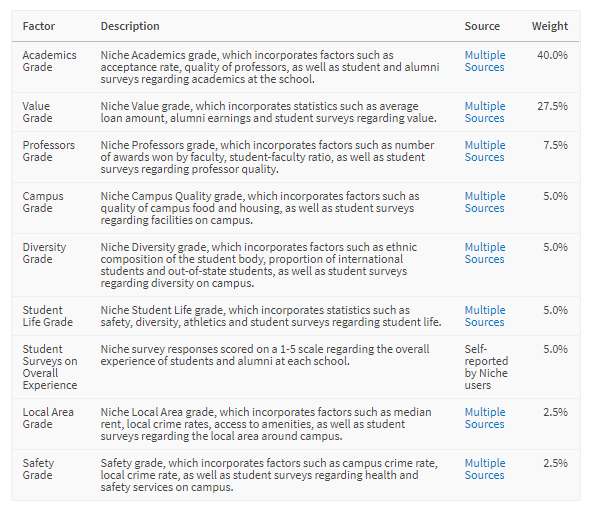Click the Factor column header

(39, 26)
